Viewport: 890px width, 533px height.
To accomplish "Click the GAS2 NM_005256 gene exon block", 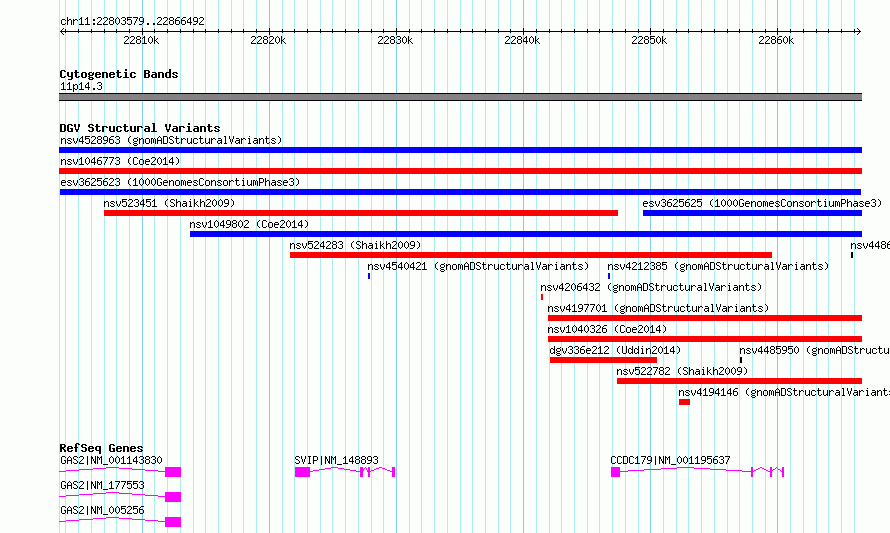I will pos(173,522).
